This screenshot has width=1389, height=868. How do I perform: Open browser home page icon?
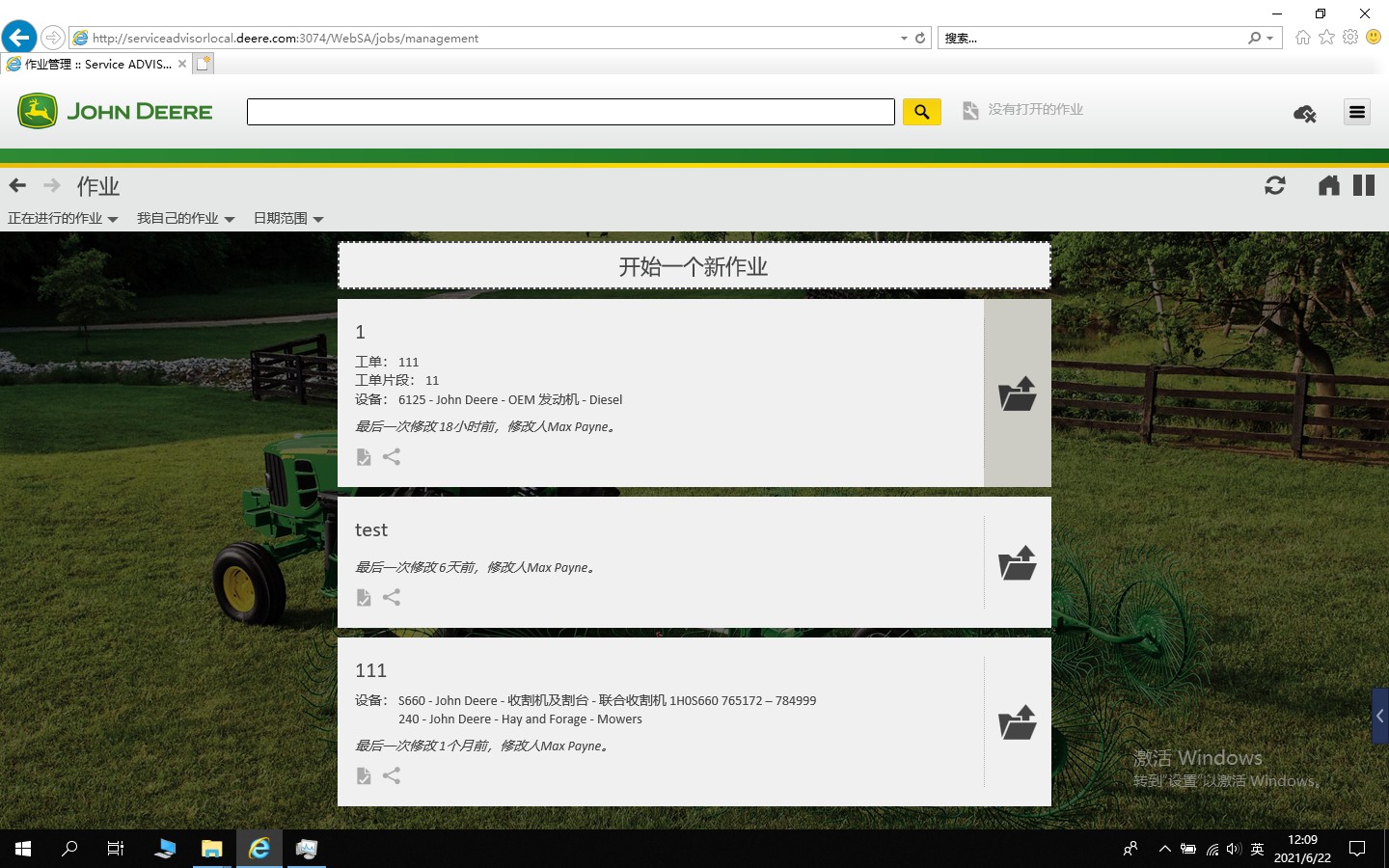coord(1303,37)
